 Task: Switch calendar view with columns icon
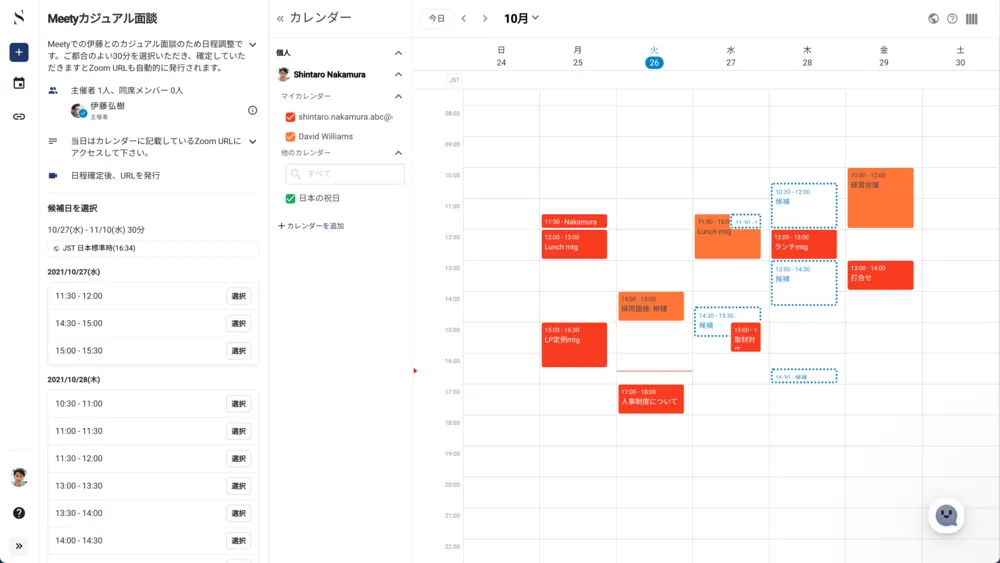971,18
